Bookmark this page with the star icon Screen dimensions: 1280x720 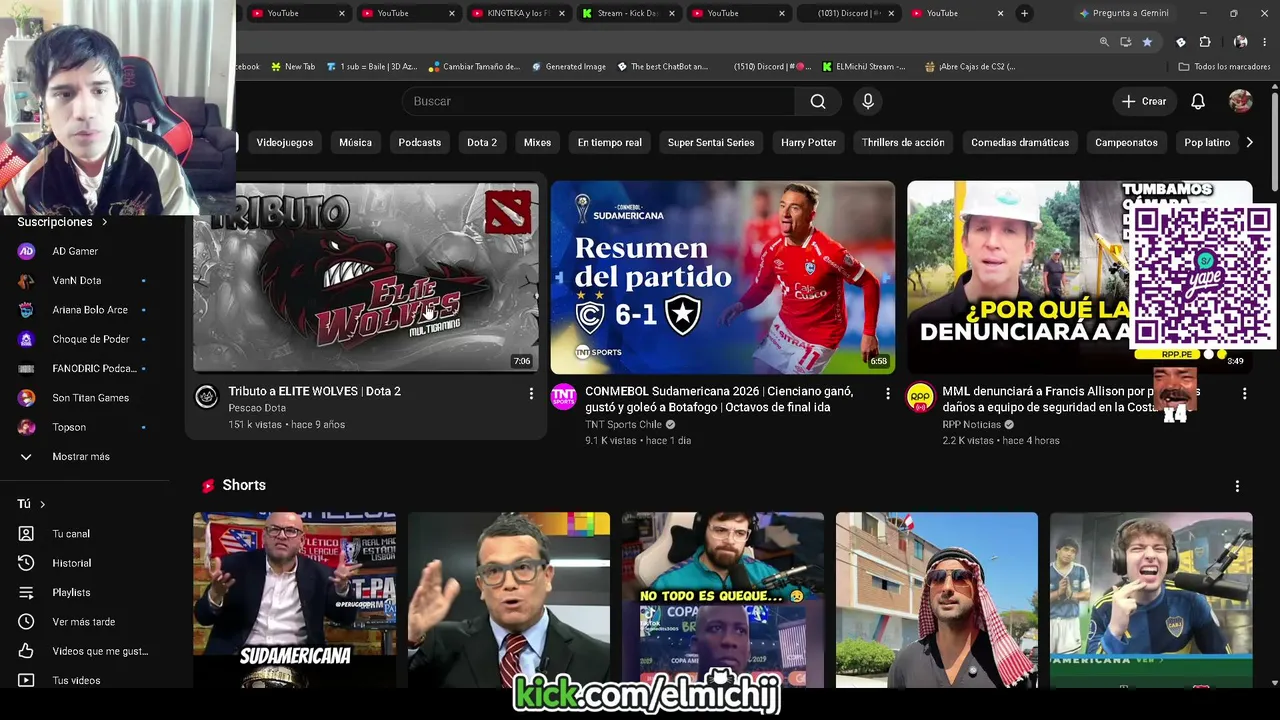click(1147, 42)
